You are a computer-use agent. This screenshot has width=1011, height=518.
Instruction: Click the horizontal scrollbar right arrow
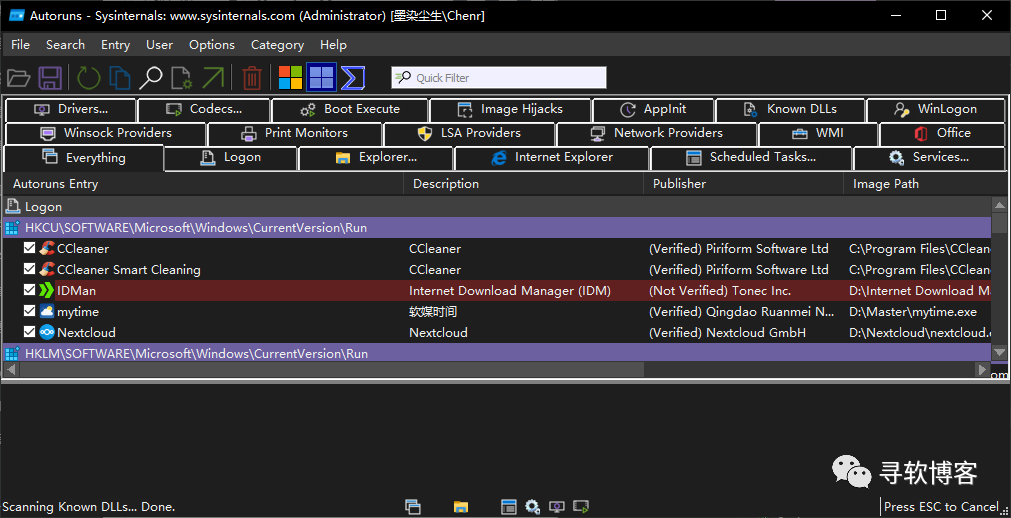point(983,370)
